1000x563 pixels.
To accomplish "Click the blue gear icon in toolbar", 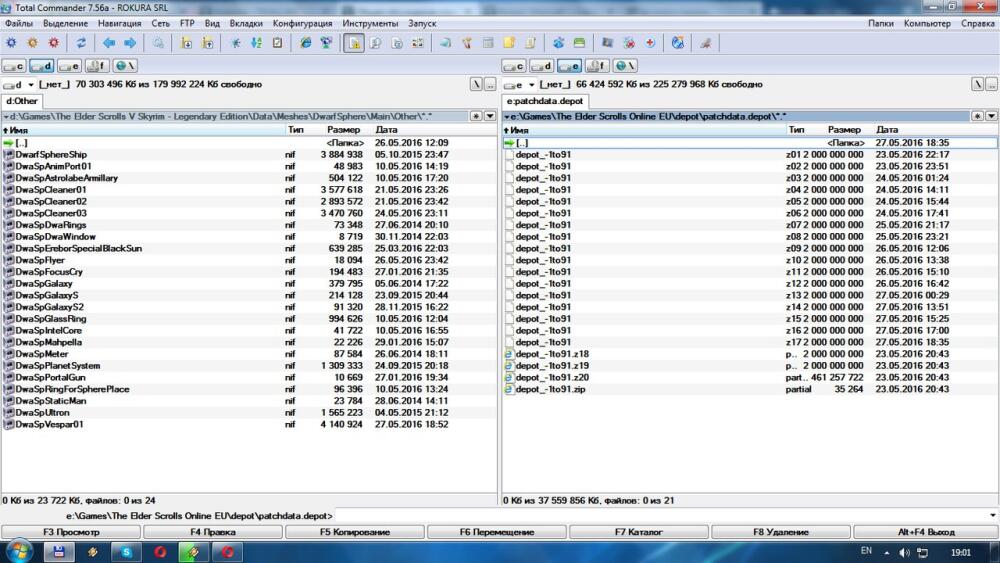I will 11,43.
